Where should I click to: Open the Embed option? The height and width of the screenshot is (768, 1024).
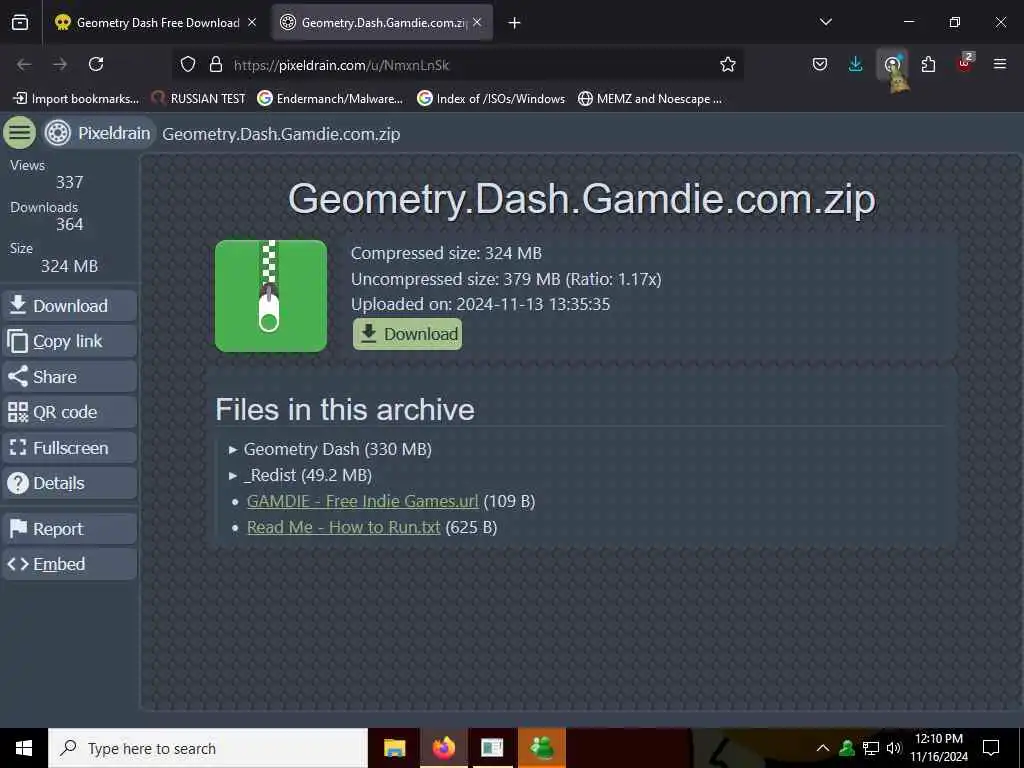pyautogui.click(x=69, y=564)
